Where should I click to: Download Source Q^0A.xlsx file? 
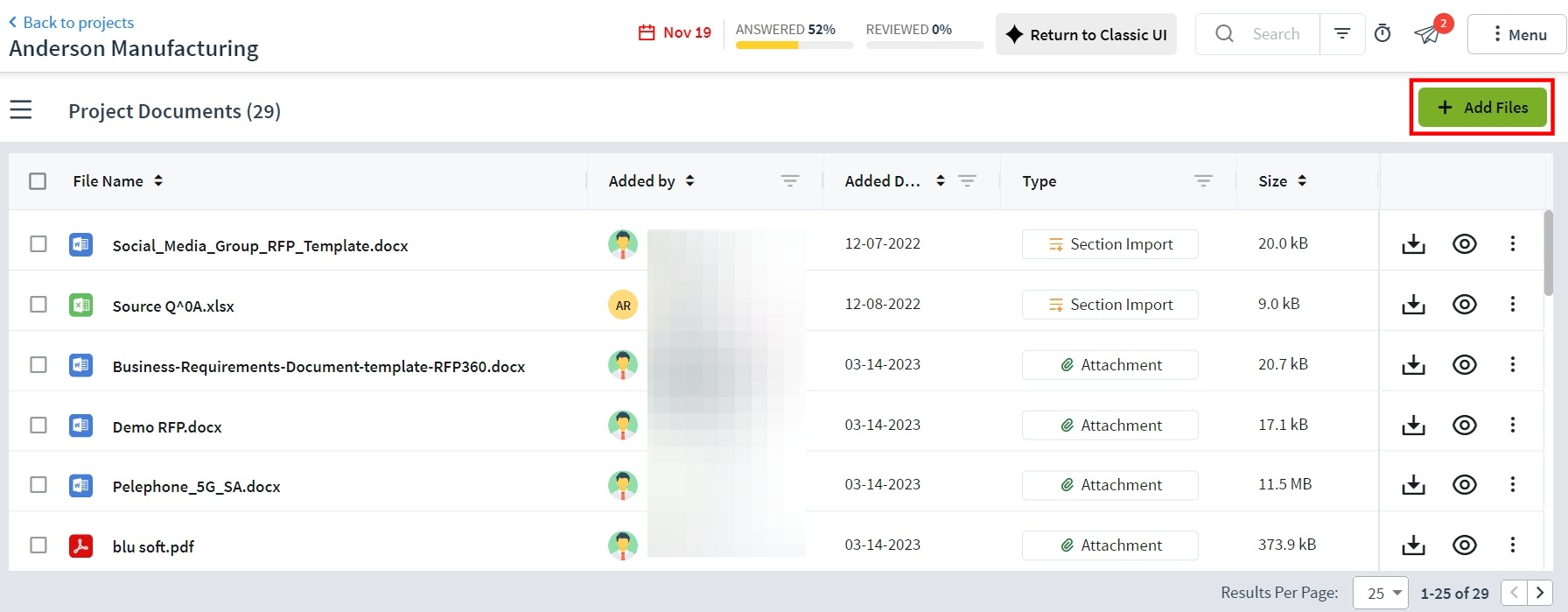(x=1414, y=305)
